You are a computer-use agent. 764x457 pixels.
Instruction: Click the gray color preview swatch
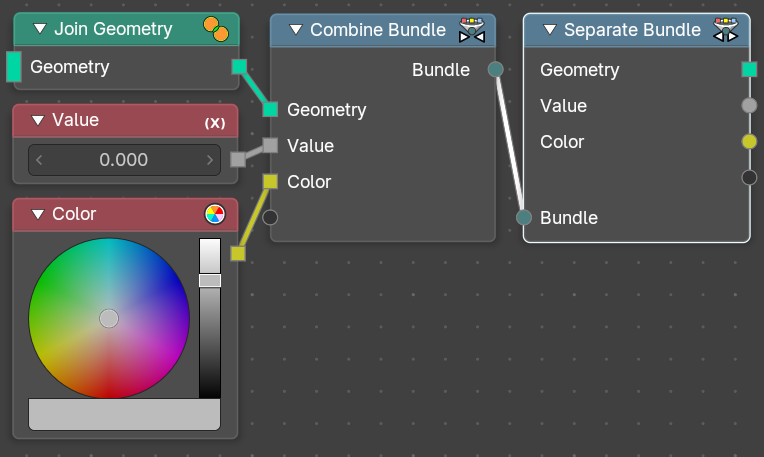click(124, 414)
